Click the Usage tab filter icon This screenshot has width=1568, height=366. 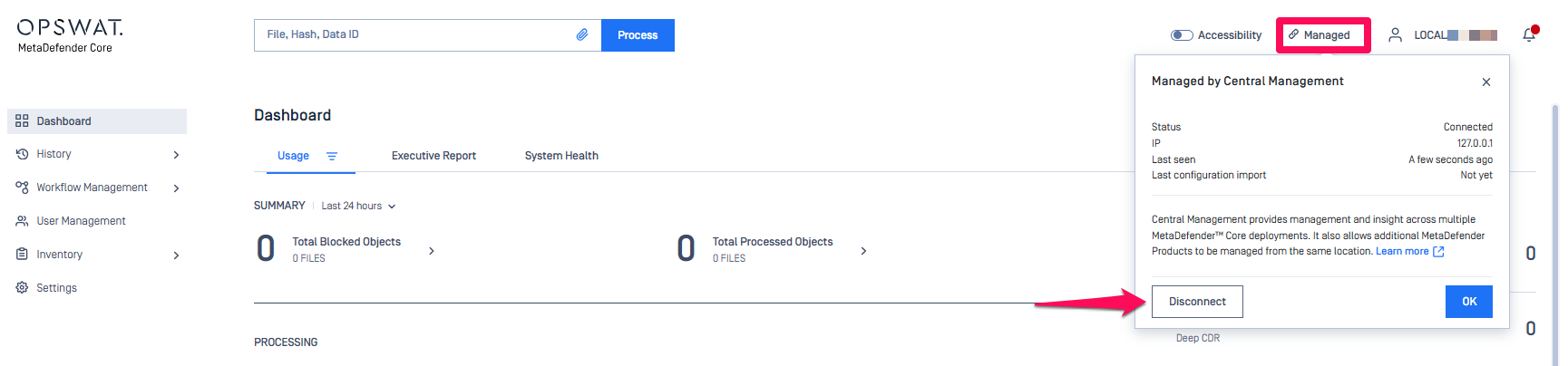332,156
